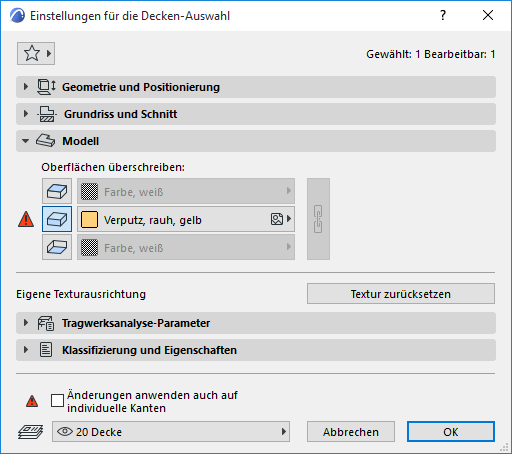Click Textur zurücksetzen button

401,294
